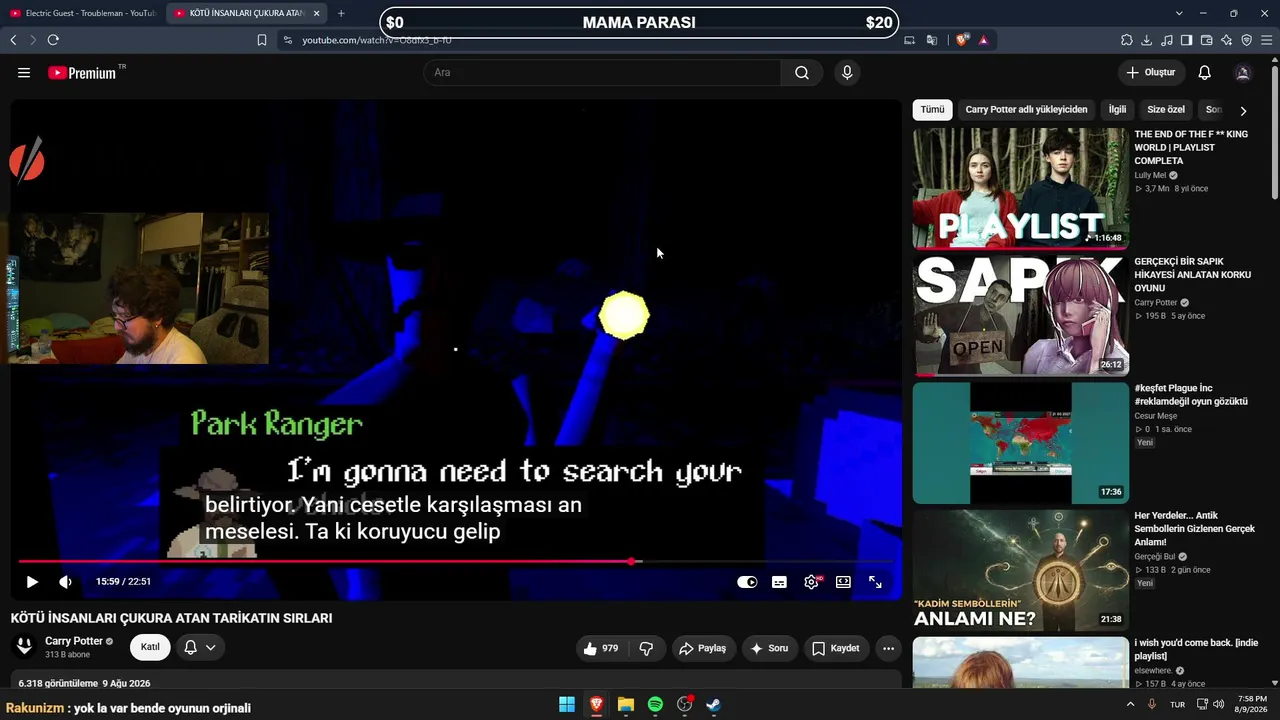Open the media playlist music-note icon
1280x720 pixels.
pos(1167,40)
